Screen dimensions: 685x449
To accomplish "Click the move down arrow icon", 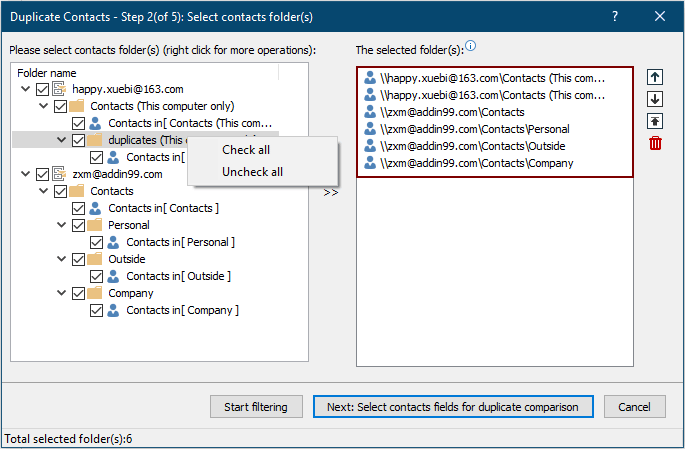I will coord(655,99).
